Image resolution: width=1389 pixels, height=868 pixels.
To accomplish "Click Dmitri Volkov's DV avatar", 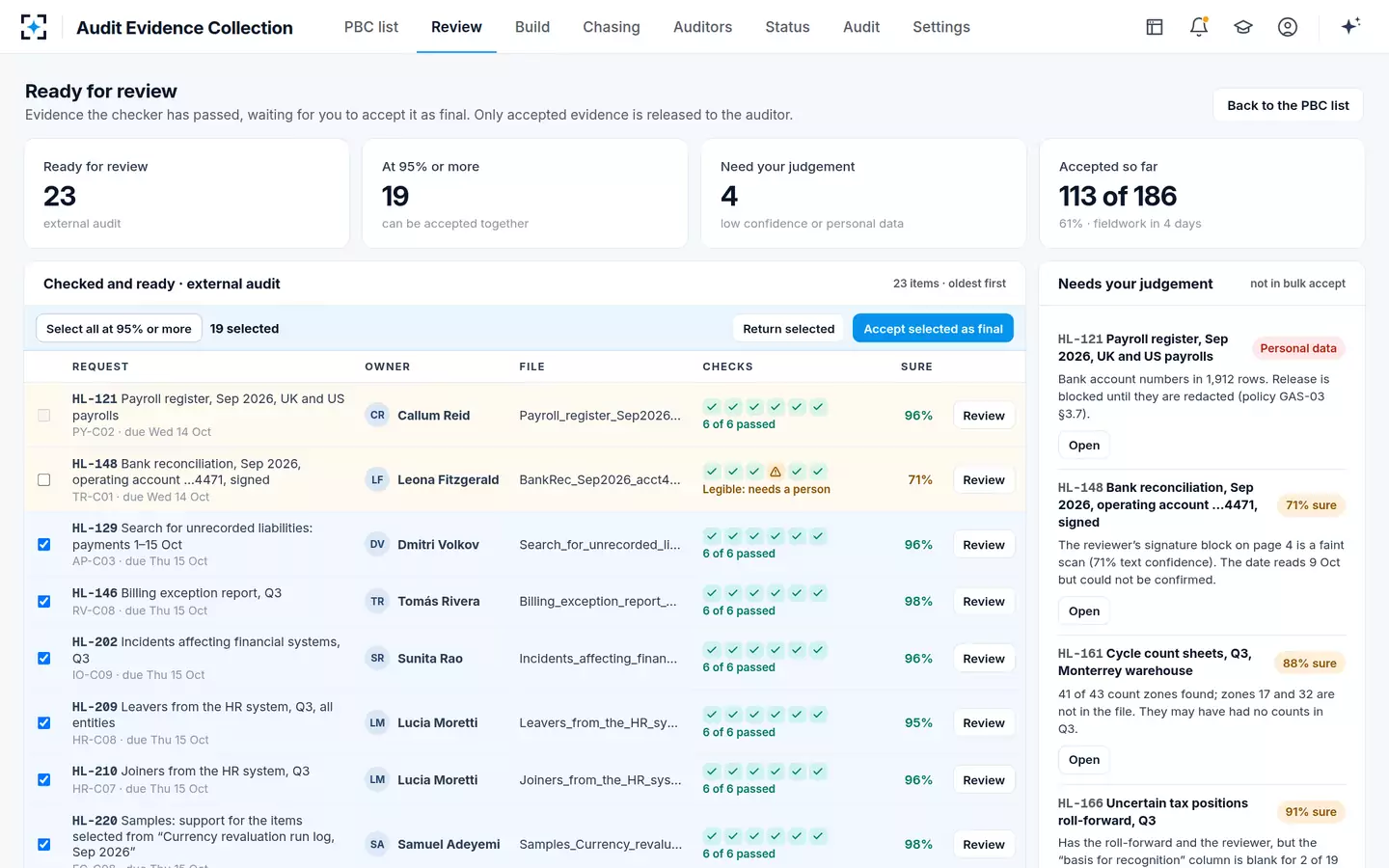I will click(x=377, y=545).
